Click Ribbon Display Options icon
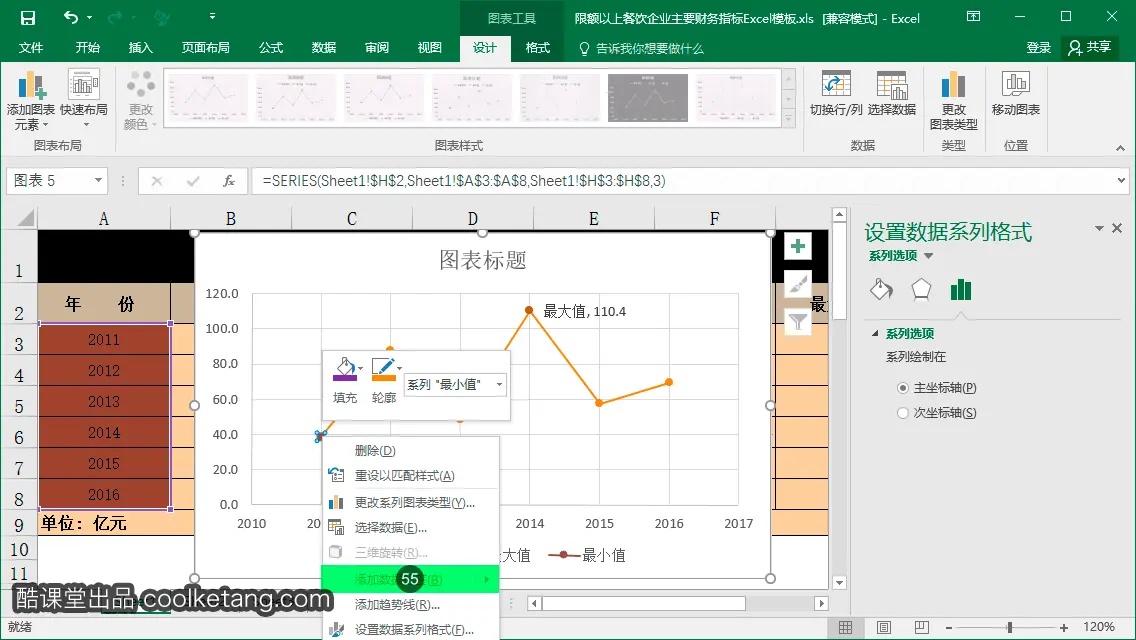 click(974, 17)
